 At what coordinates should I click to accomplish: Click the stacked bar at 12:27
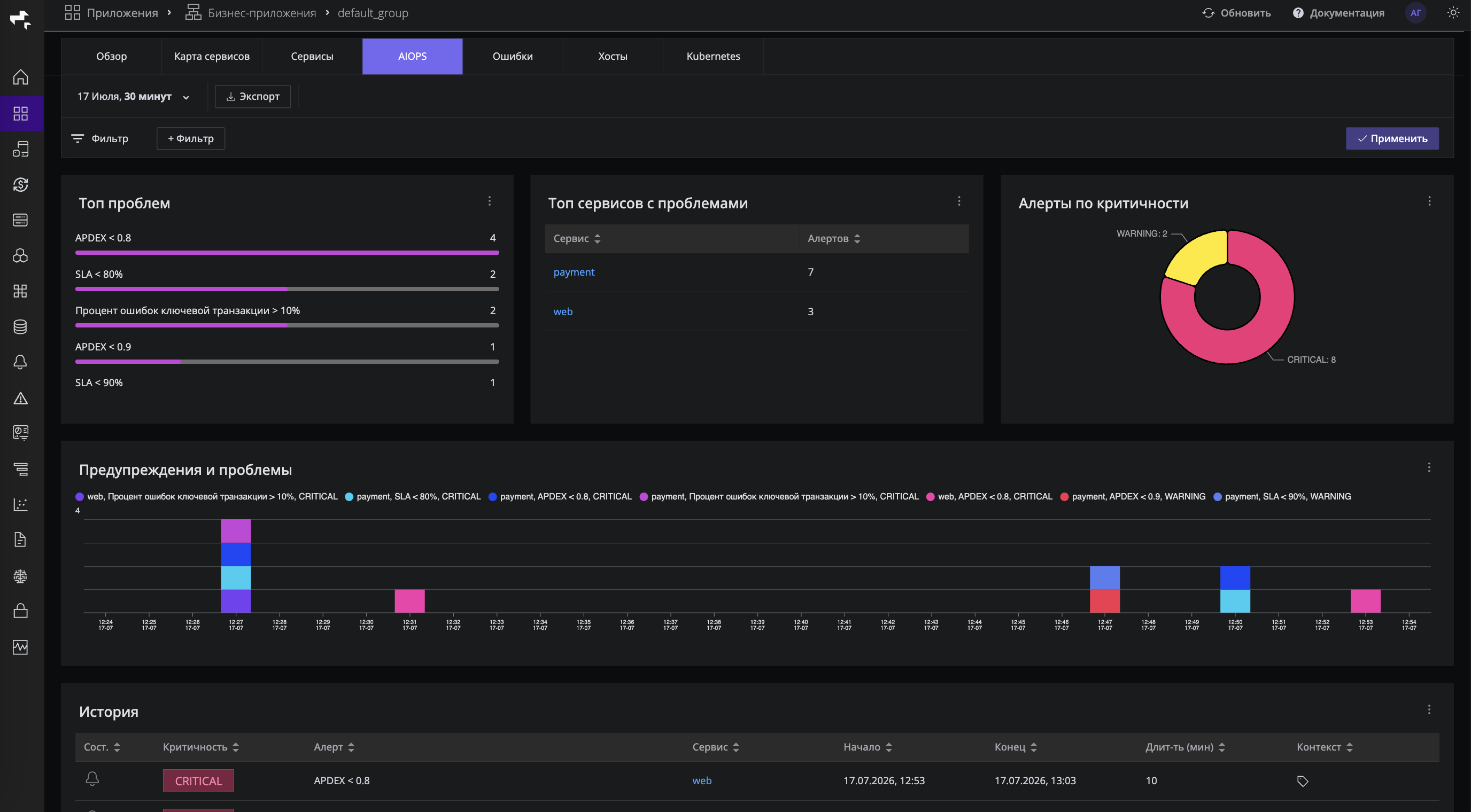coord(236,566)
